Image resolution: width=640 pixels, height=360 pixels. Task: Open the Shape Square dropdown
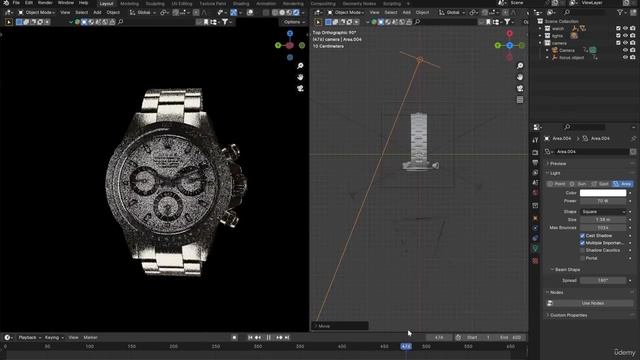(603, 212)
